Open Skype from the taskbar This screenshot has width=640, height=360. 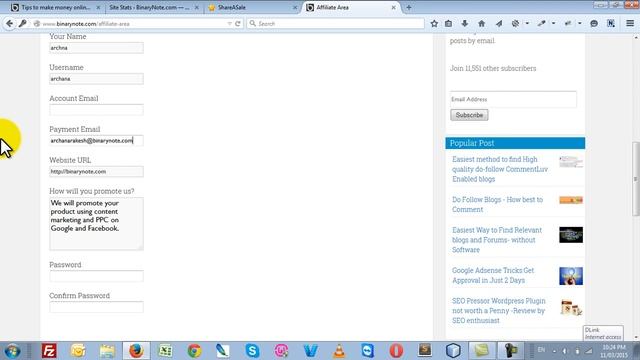[x=252, y=351]
